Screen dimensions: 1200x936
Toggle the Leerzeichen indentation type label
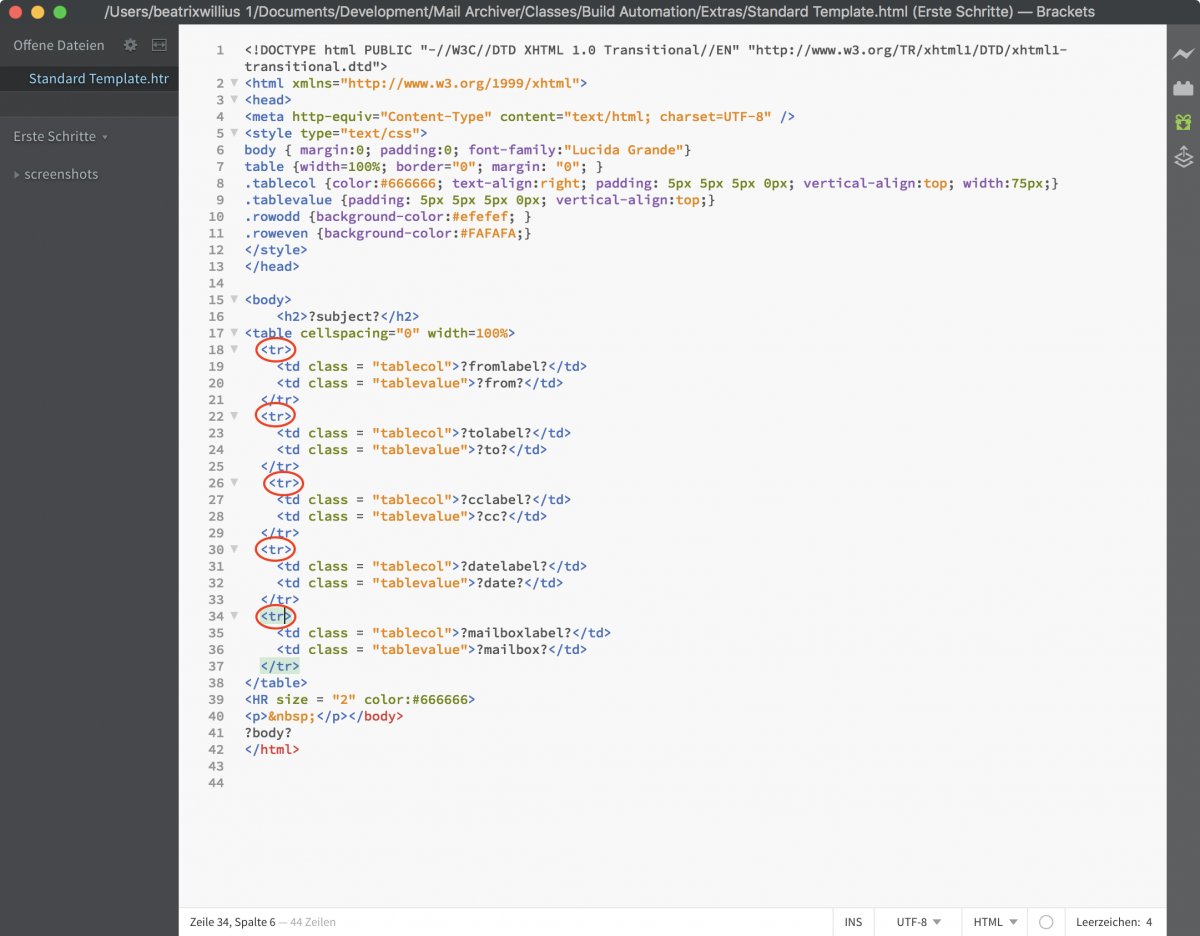tap(1107, 922)
